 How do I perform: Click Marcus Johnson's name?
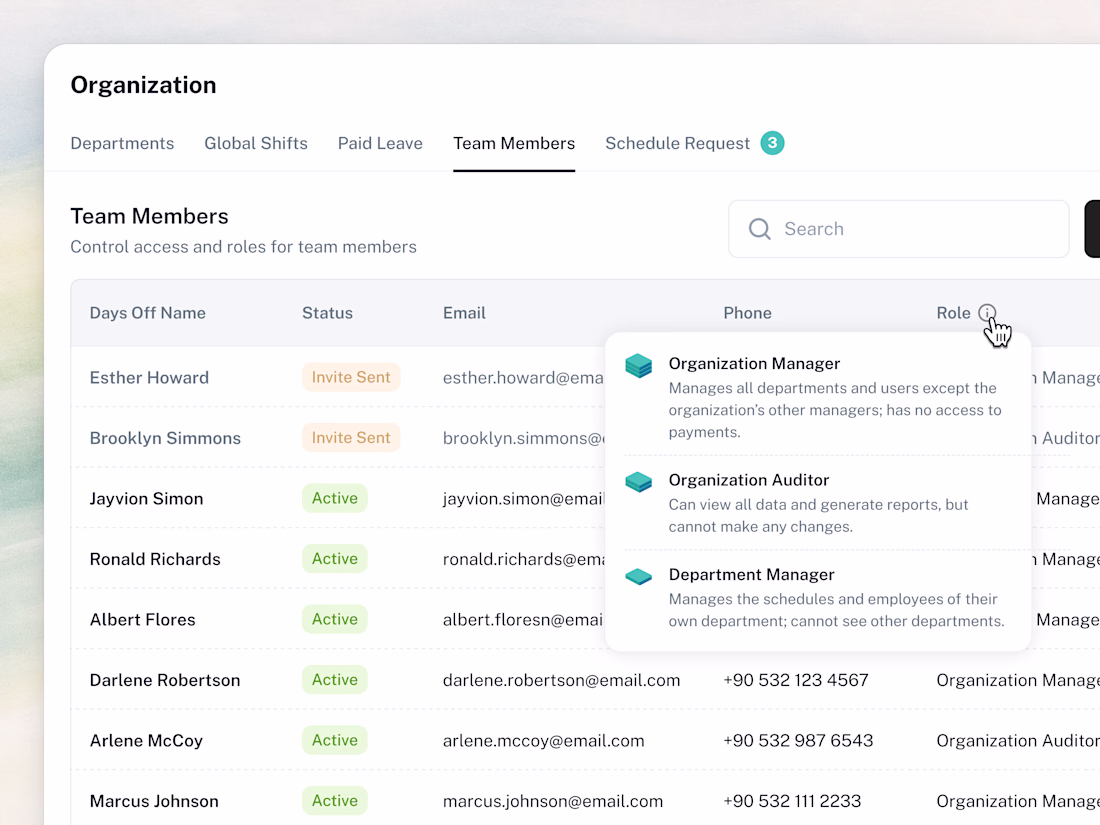(154, 801)
